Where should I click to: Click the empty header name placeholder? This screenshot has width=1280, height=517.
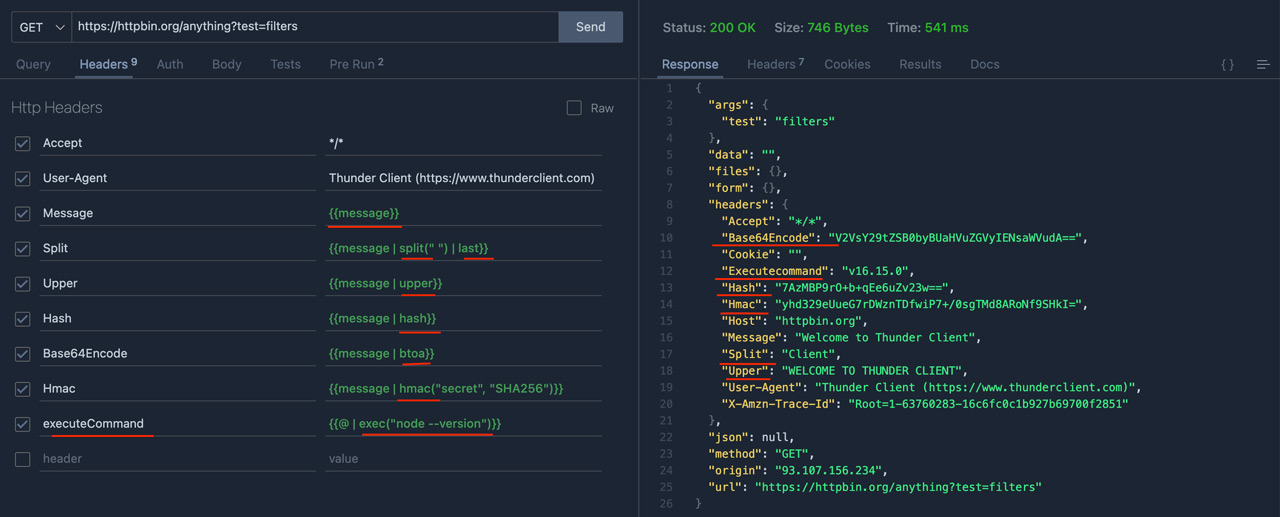[x=178, y=459]
